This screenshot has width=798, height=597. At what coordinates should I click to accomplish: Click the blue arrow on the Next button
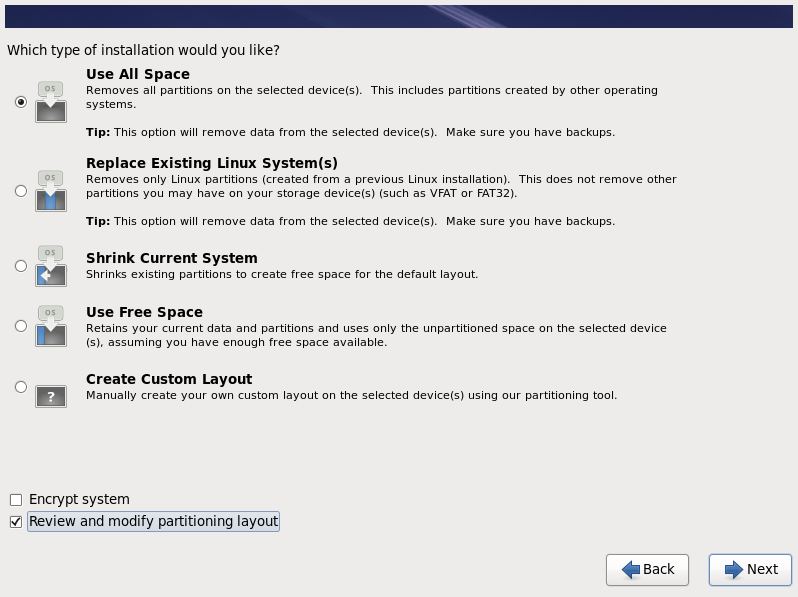(x=734, y=570)
